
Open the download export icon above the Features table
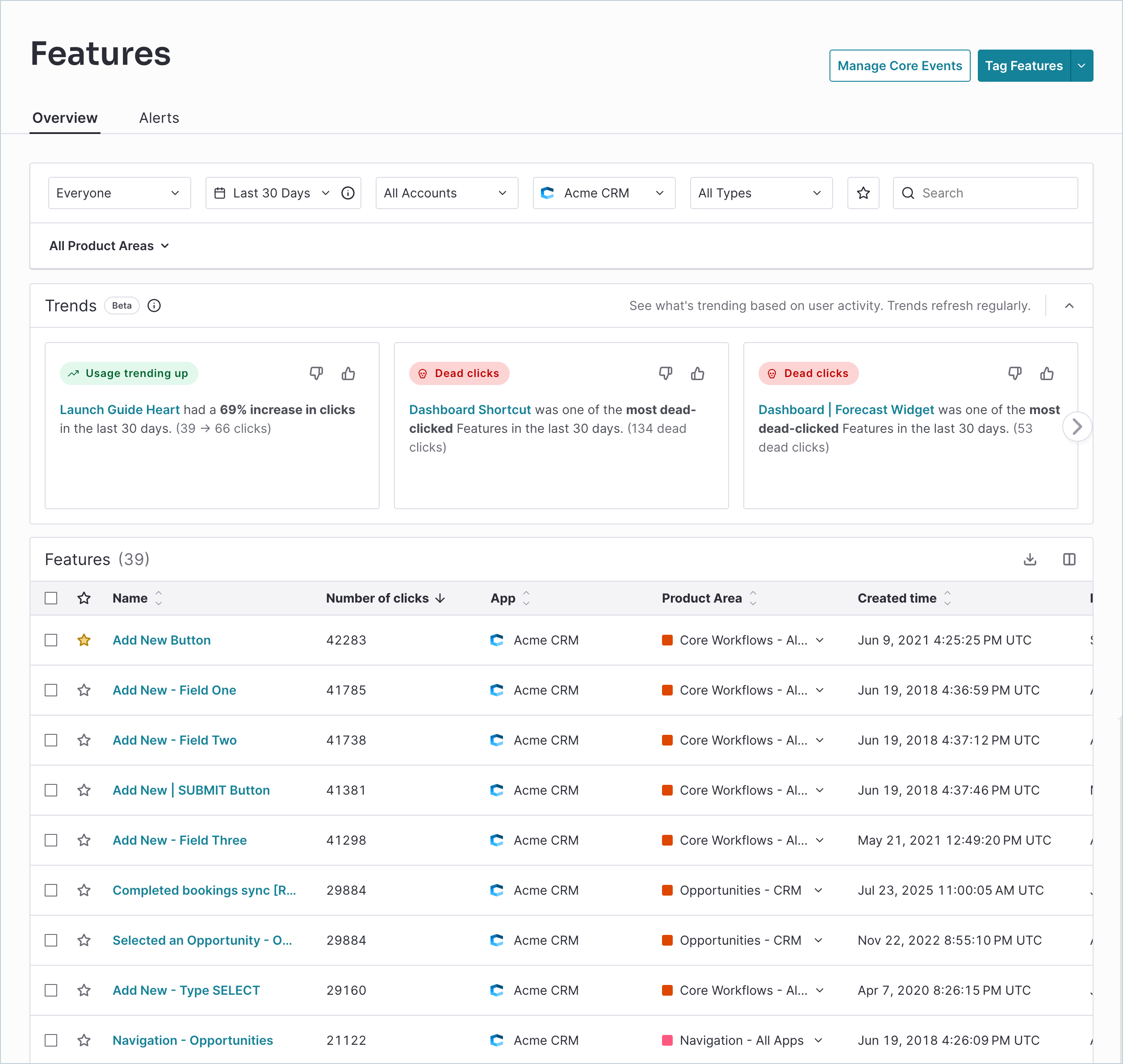(1030, 559)
